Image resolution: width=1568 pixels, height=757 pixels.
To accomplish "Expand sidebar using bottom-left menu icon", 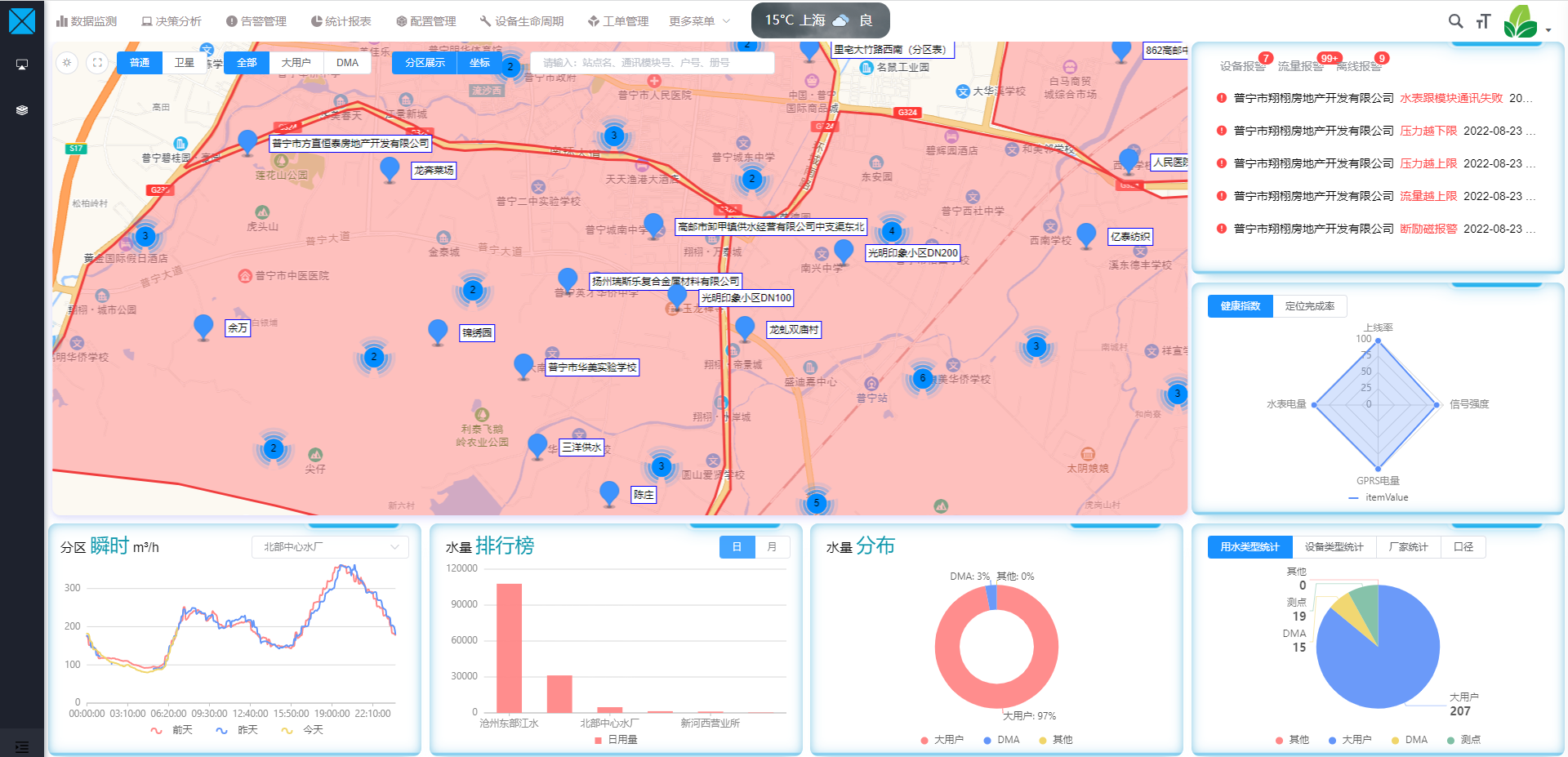I will click(22, 746).
